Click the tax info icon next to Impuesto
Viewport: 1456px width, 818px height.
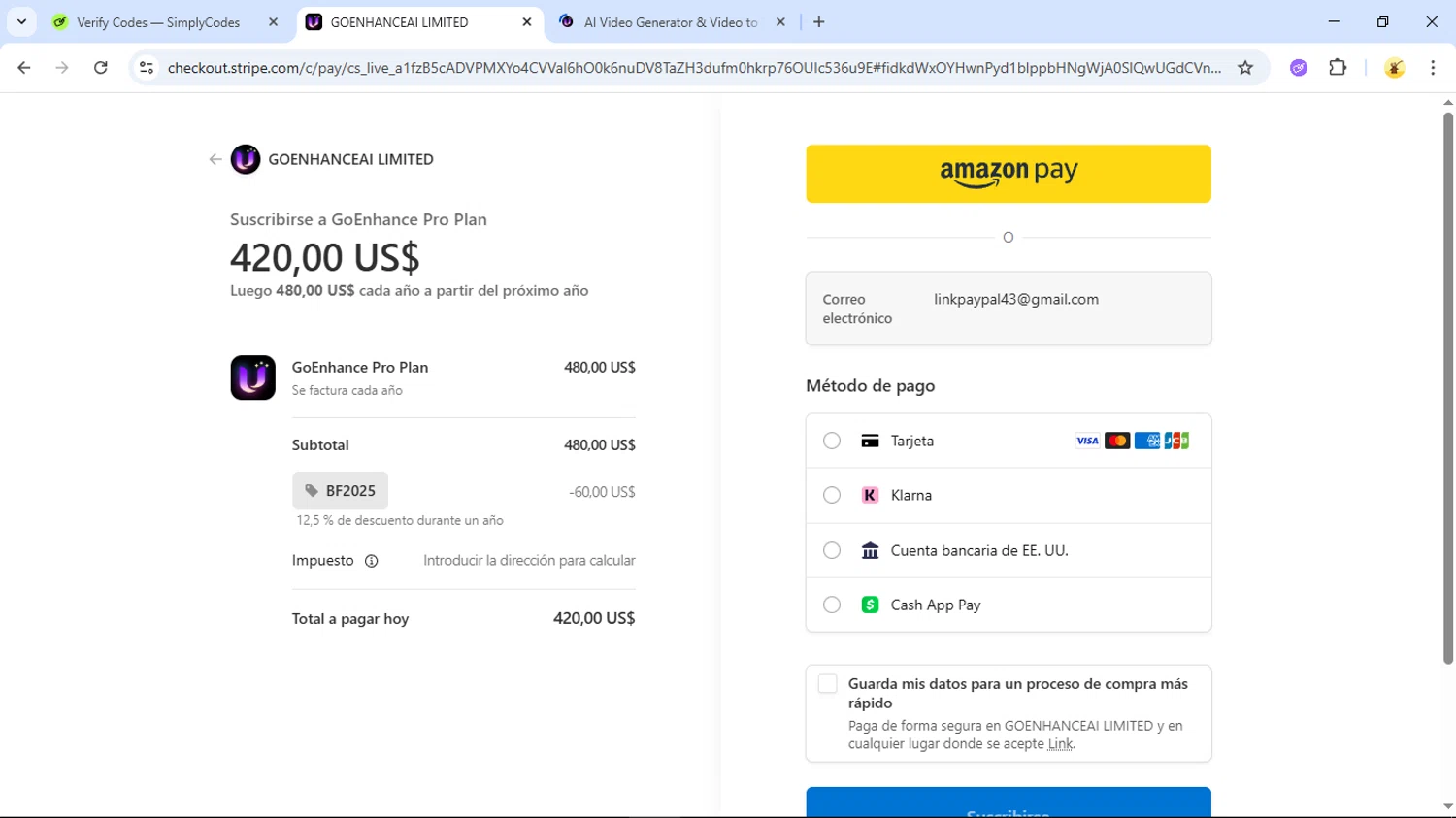coord(371,561)
